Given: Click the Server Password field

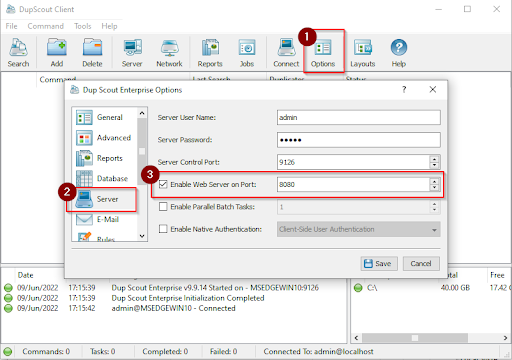Looking at the screenshot, I should tap(359, 140).
